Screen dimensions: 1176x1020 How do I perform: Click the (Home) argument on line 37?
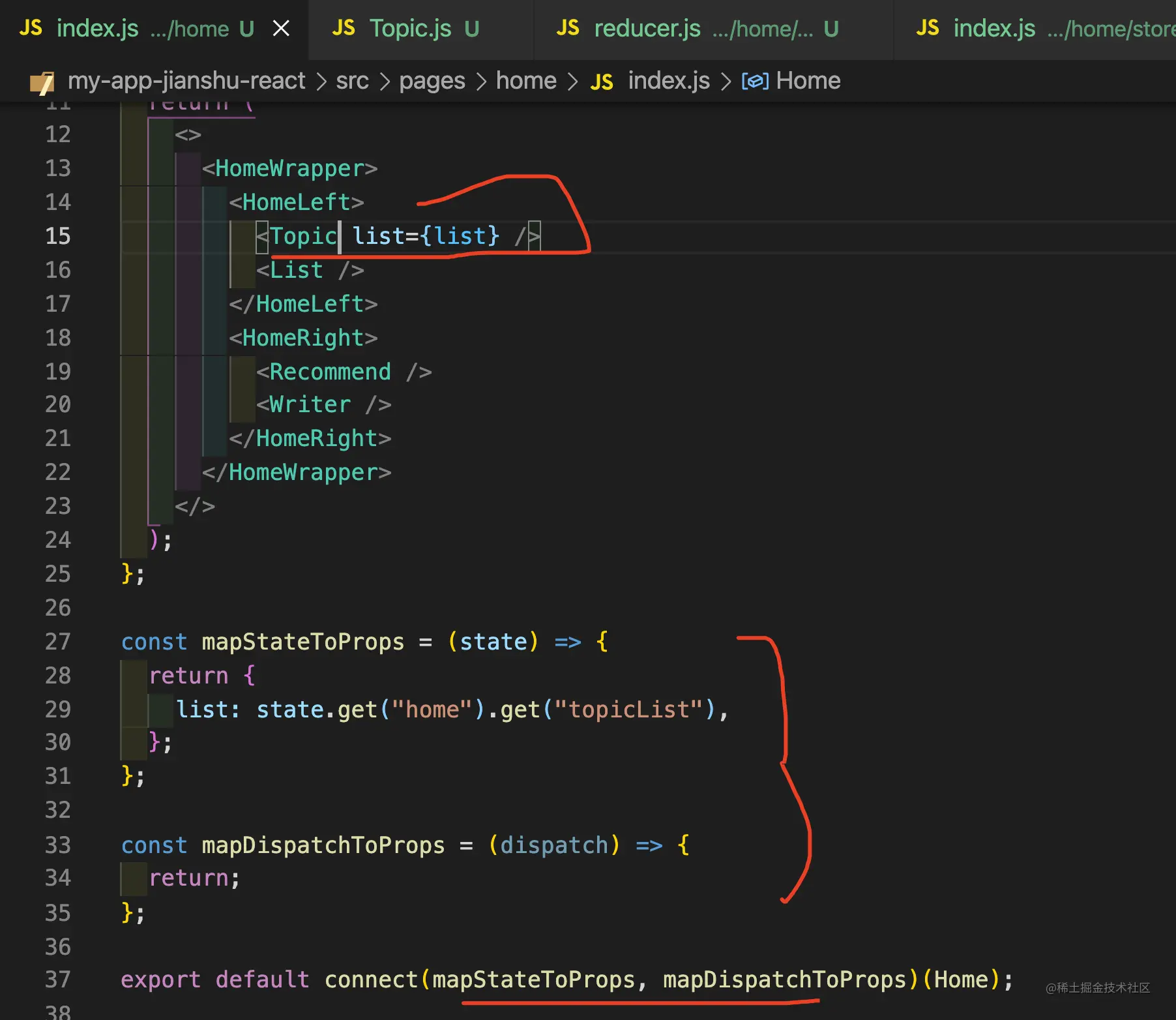[x=961, y=980]
